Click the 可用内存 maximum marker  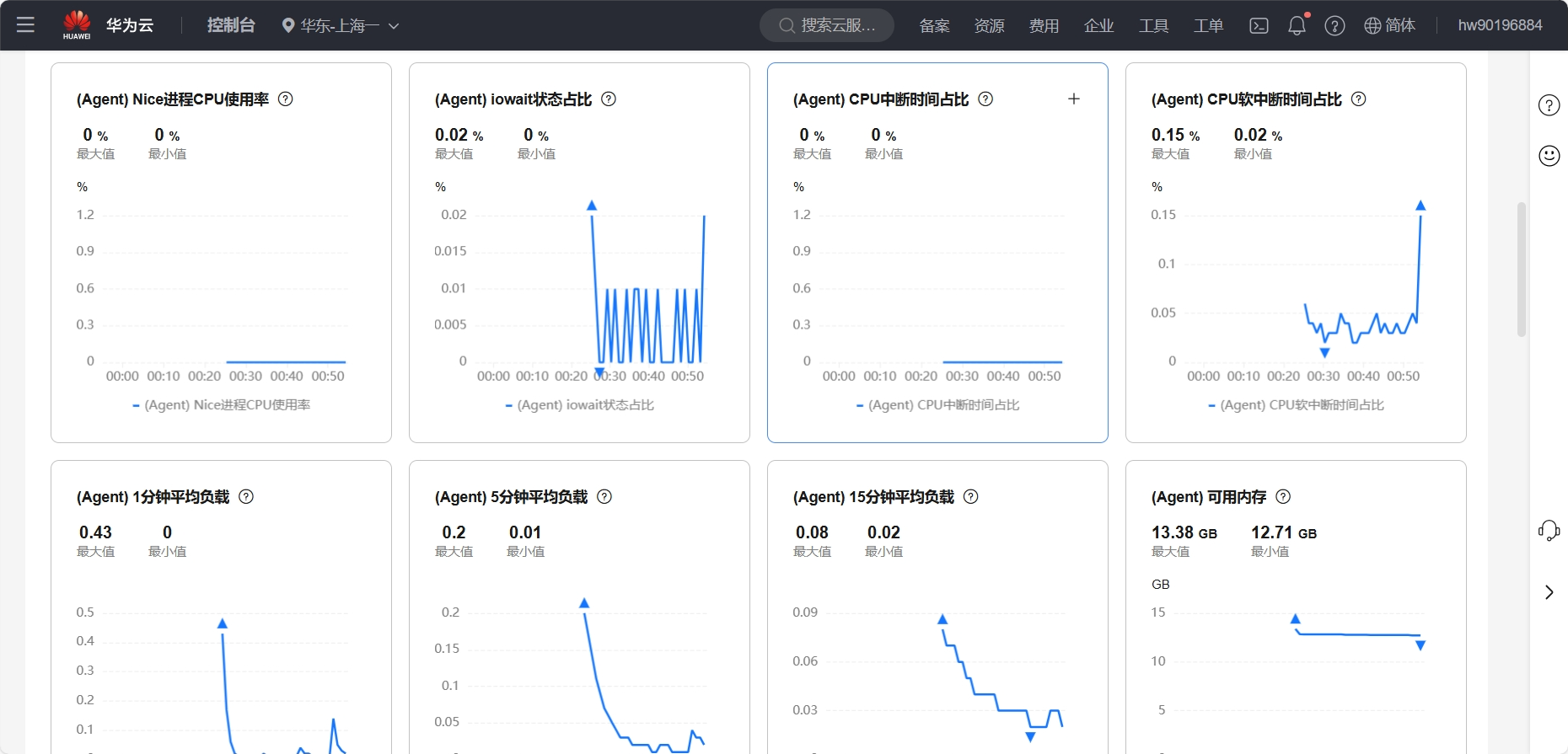pos(1296,619)
